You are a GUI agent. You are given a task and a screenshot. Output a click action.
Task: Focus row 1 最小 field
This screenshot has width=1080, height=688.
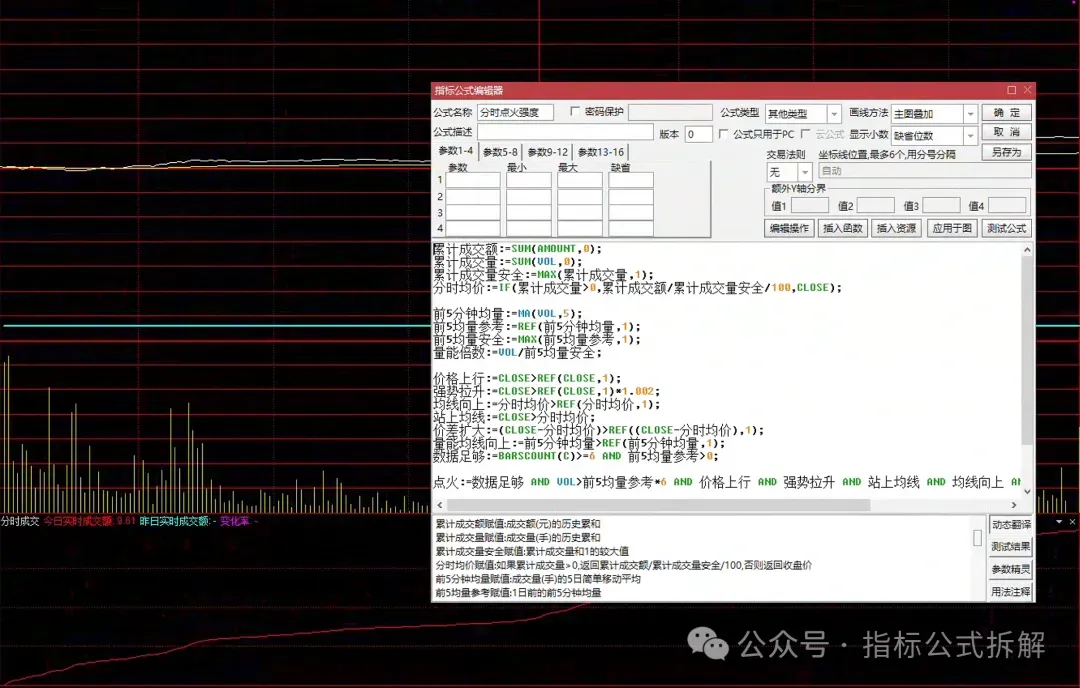(x=528, y=180)
